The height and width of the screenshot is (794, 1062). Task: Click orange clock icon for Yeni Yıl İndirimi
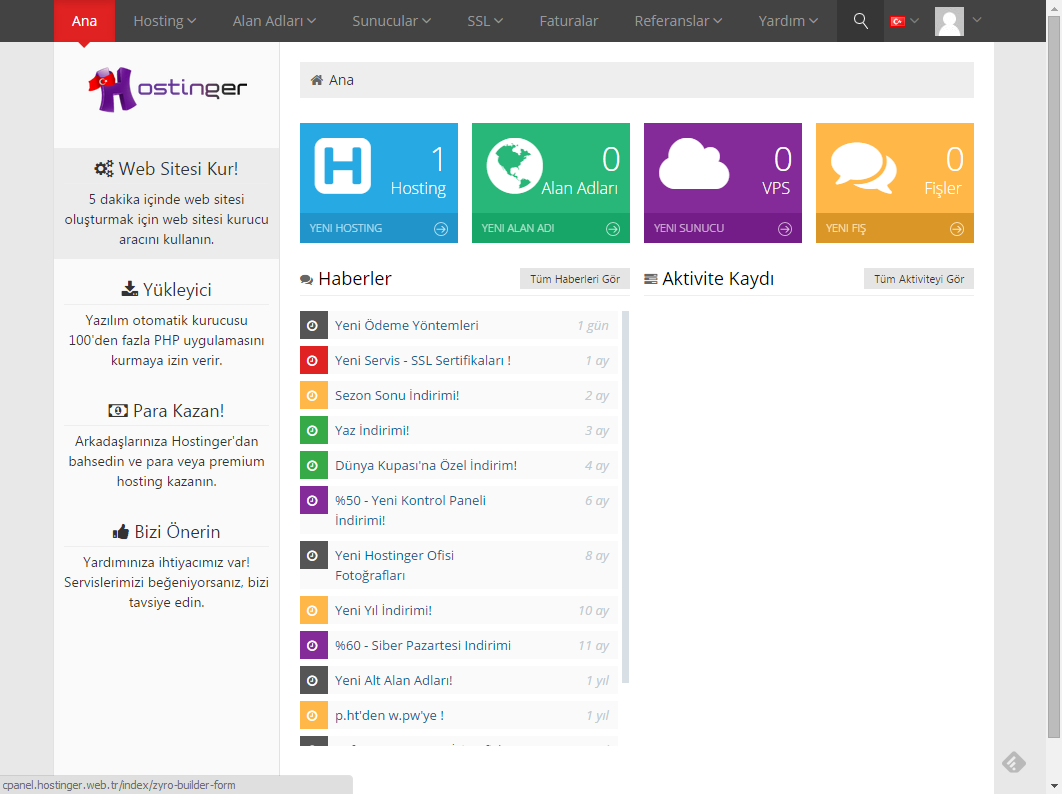click(314, 610)
